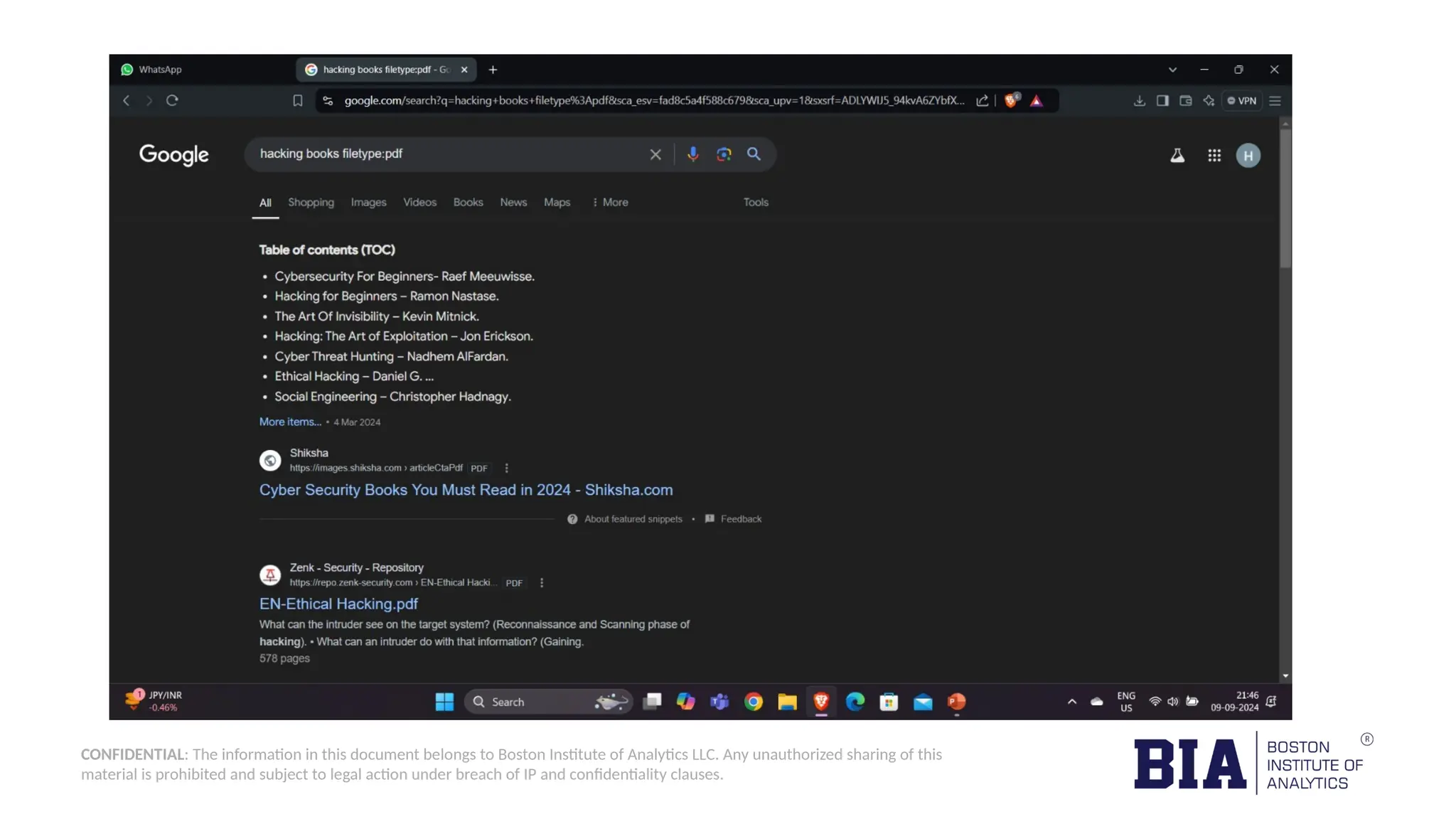Toggle the browser sidebar panel
The height and width of the screenshot is (819, 1456).
point(1162,101)
